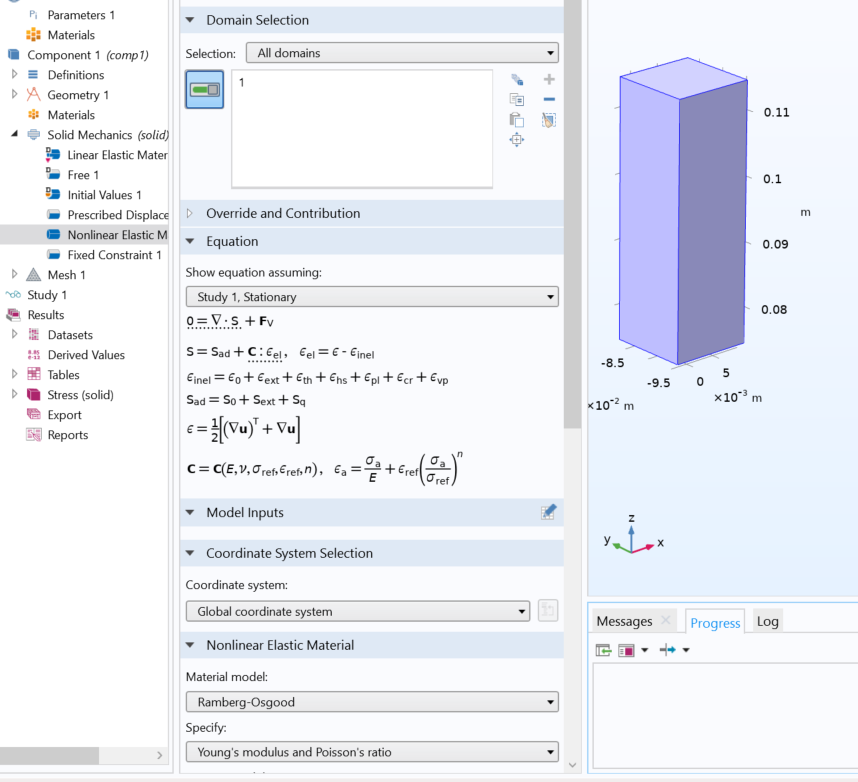Click the Model Inputs edit icon
858x782 pixels.
548,512
